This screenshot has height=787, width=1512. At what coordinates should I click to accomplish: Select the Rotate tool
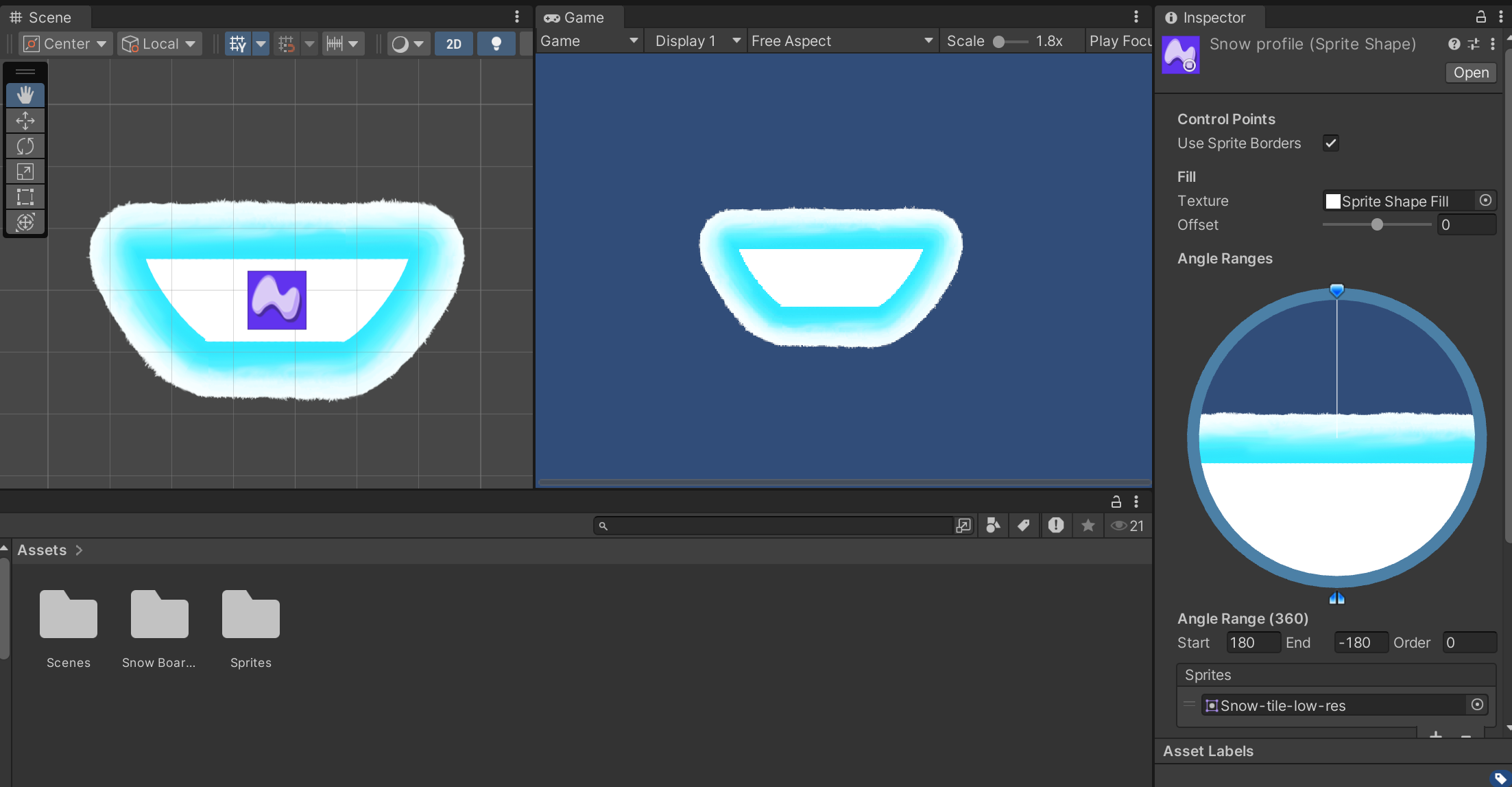25,146
